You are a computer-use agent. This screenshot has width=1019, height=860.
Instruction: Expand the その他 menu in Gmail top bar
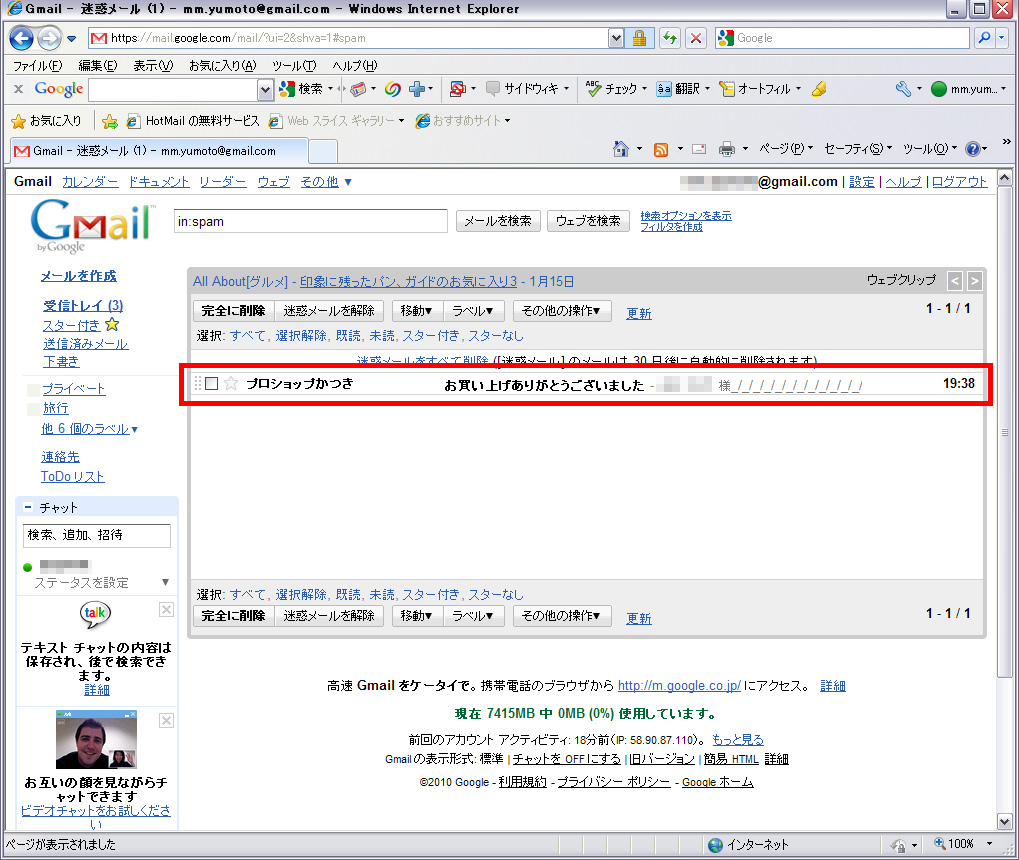pyautogui.click(x=326, y=182)
